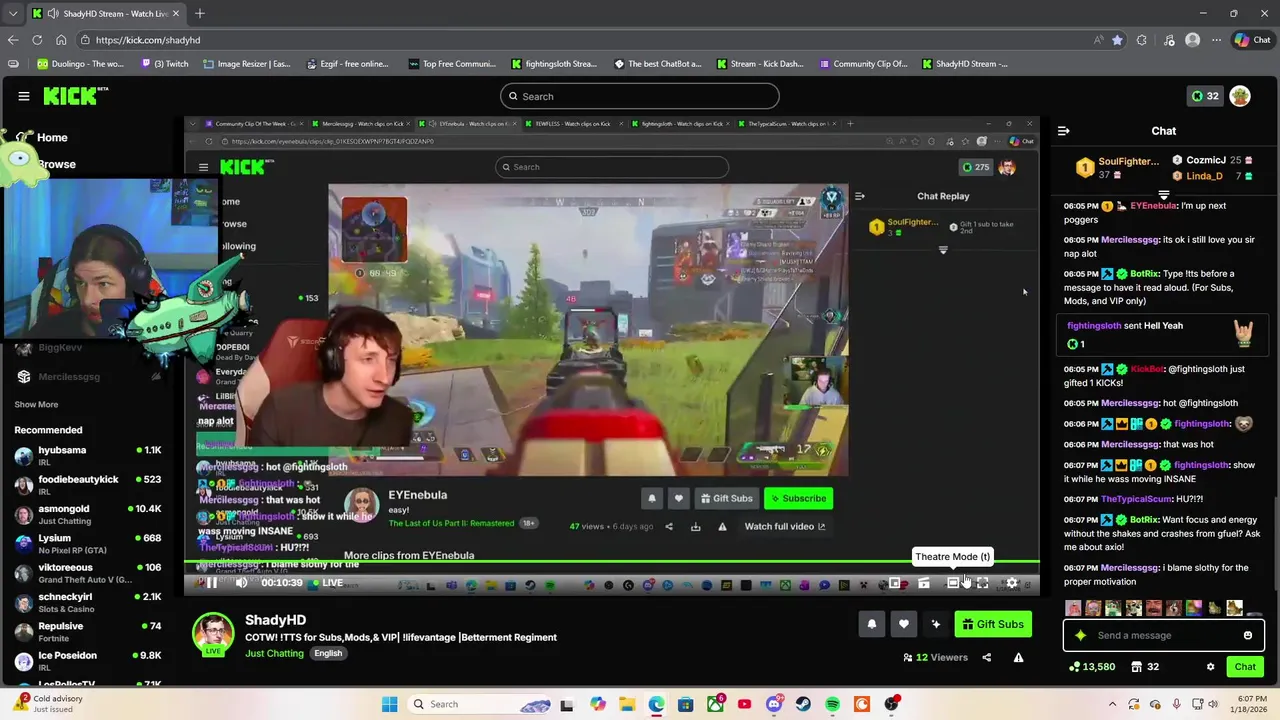Reload the page with browser refresh
The width and height of the screenshot is (1280, 720).
coord(37,40)
